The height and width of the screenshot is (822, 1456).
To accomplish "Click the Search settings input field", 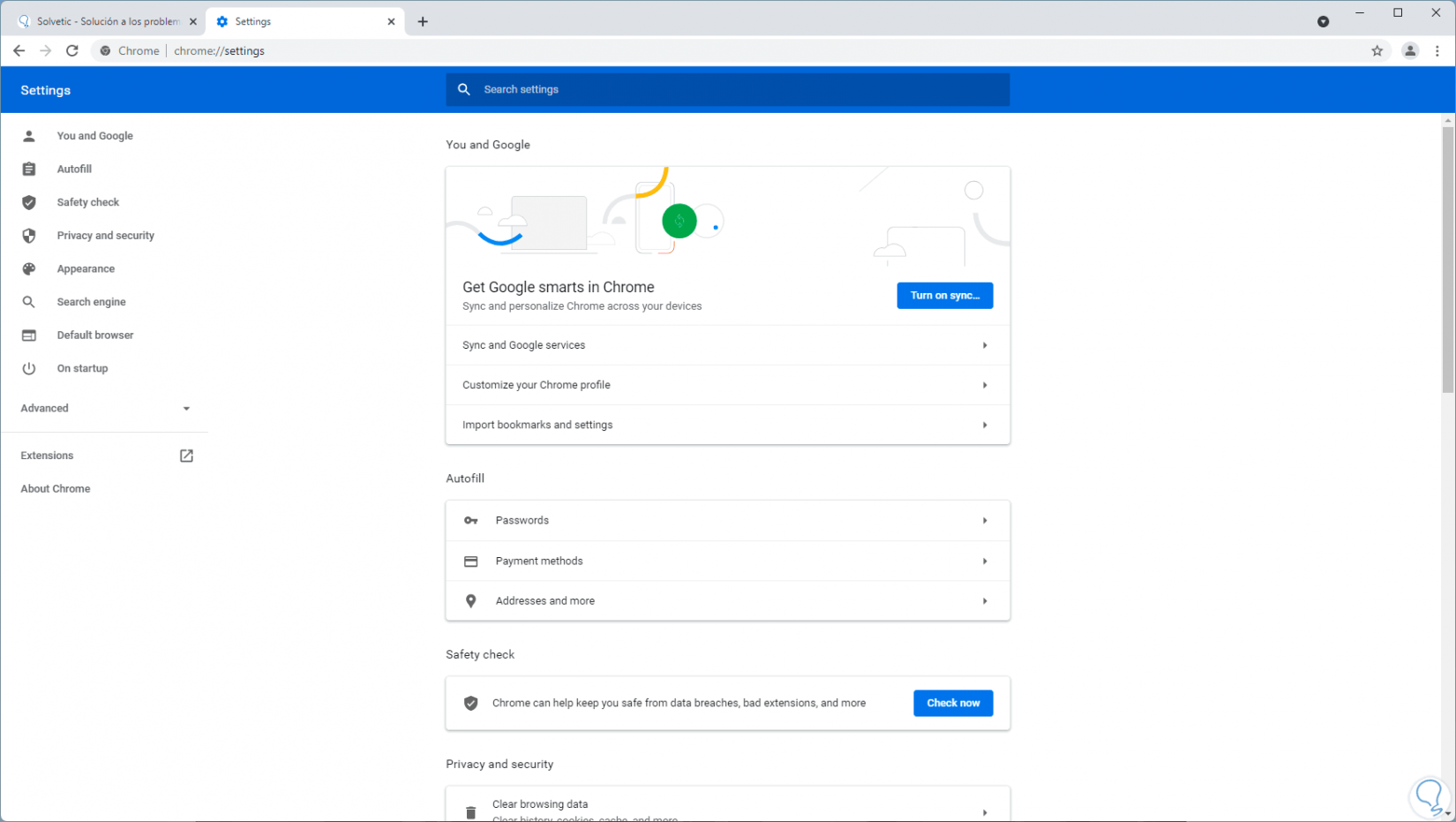I will click(x=728, y=89).
